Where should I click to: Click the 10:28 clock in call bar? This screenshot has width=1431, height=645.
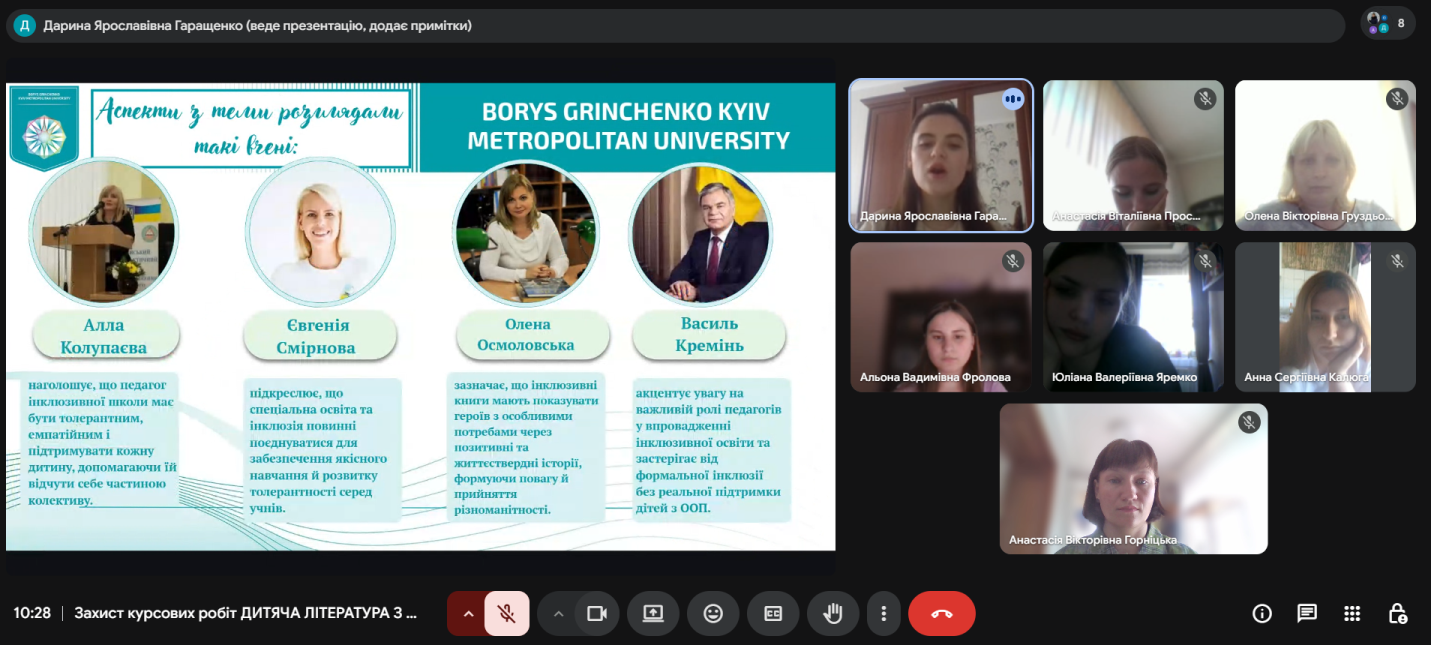pos(32,613)
